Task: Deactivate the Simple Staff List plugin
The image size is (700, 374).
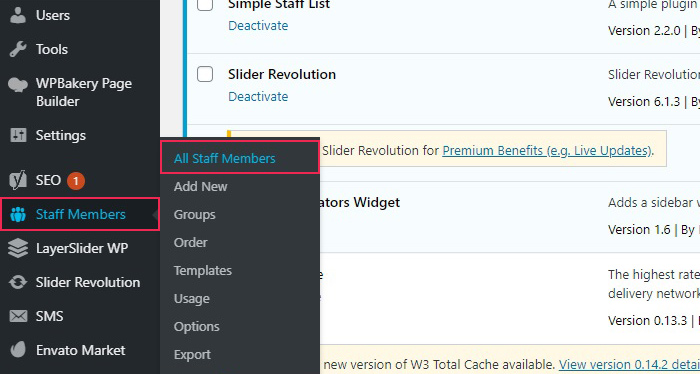Action: [x=258, y=26]
